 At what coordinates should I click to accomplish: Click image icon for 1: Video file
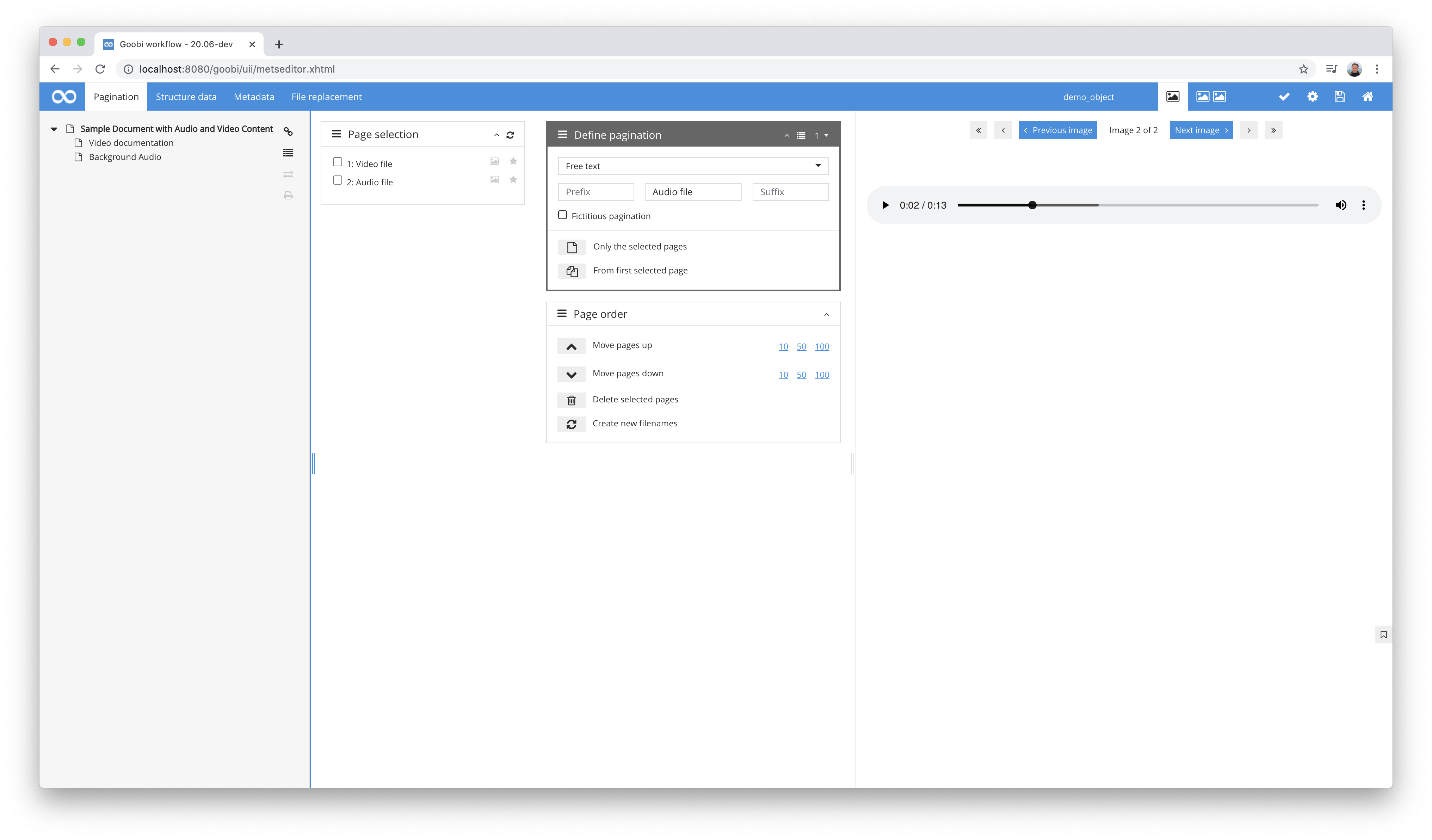(x=494, y=161)
